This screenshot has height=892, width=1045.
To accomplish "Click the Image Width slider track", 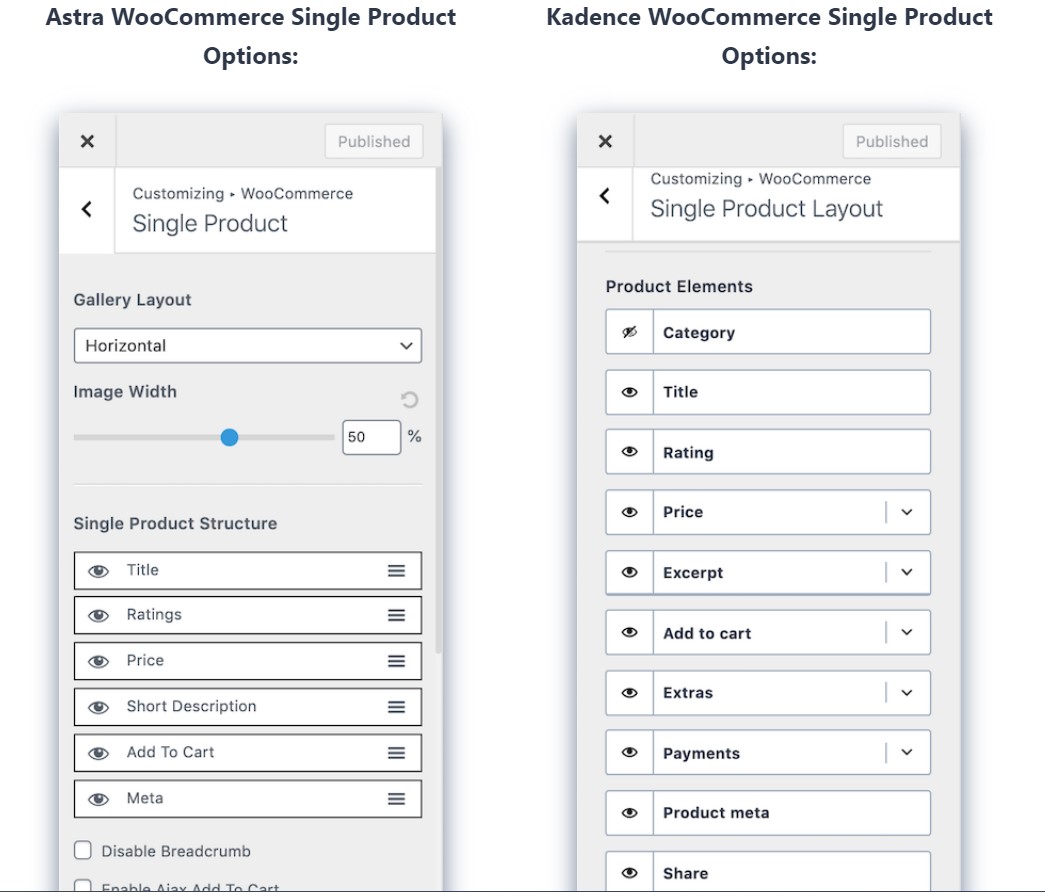I will (x=204, y=437).
